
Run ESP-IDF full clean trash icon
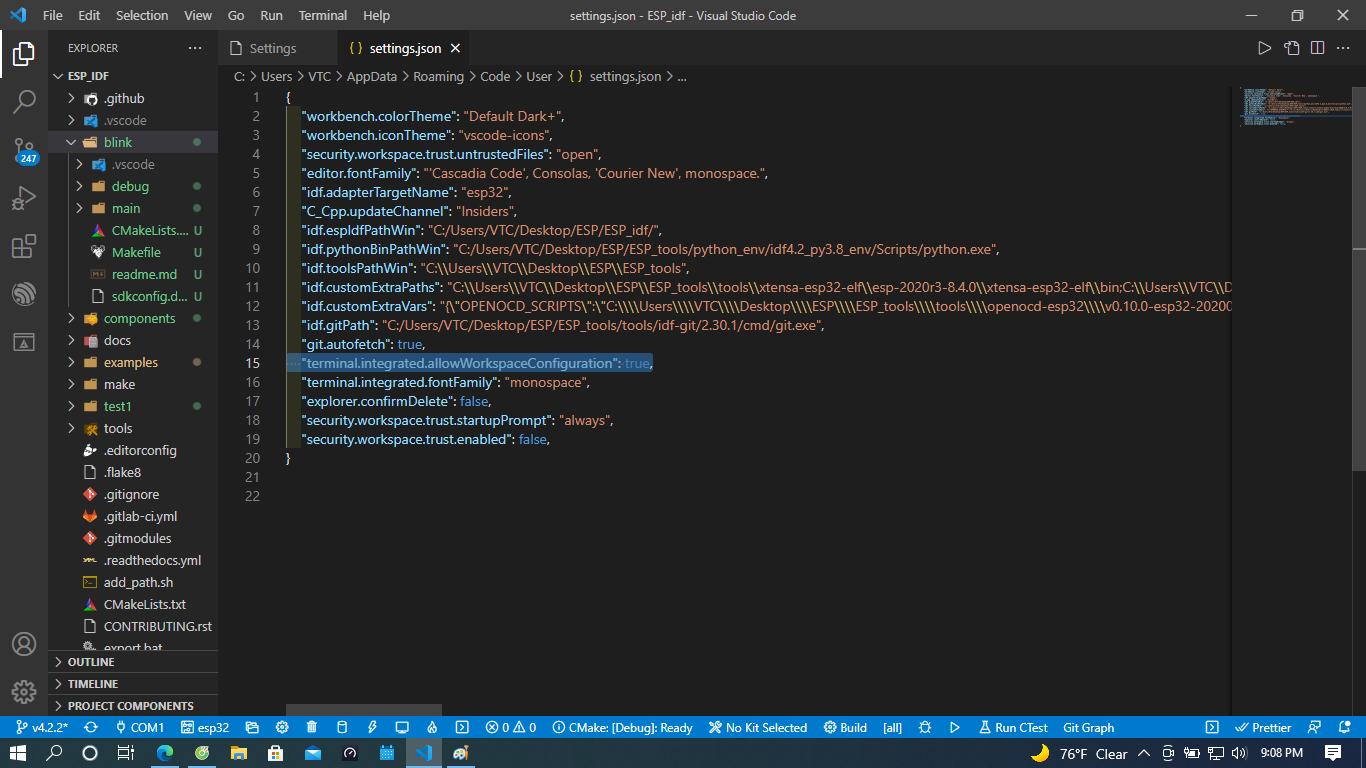312,727
